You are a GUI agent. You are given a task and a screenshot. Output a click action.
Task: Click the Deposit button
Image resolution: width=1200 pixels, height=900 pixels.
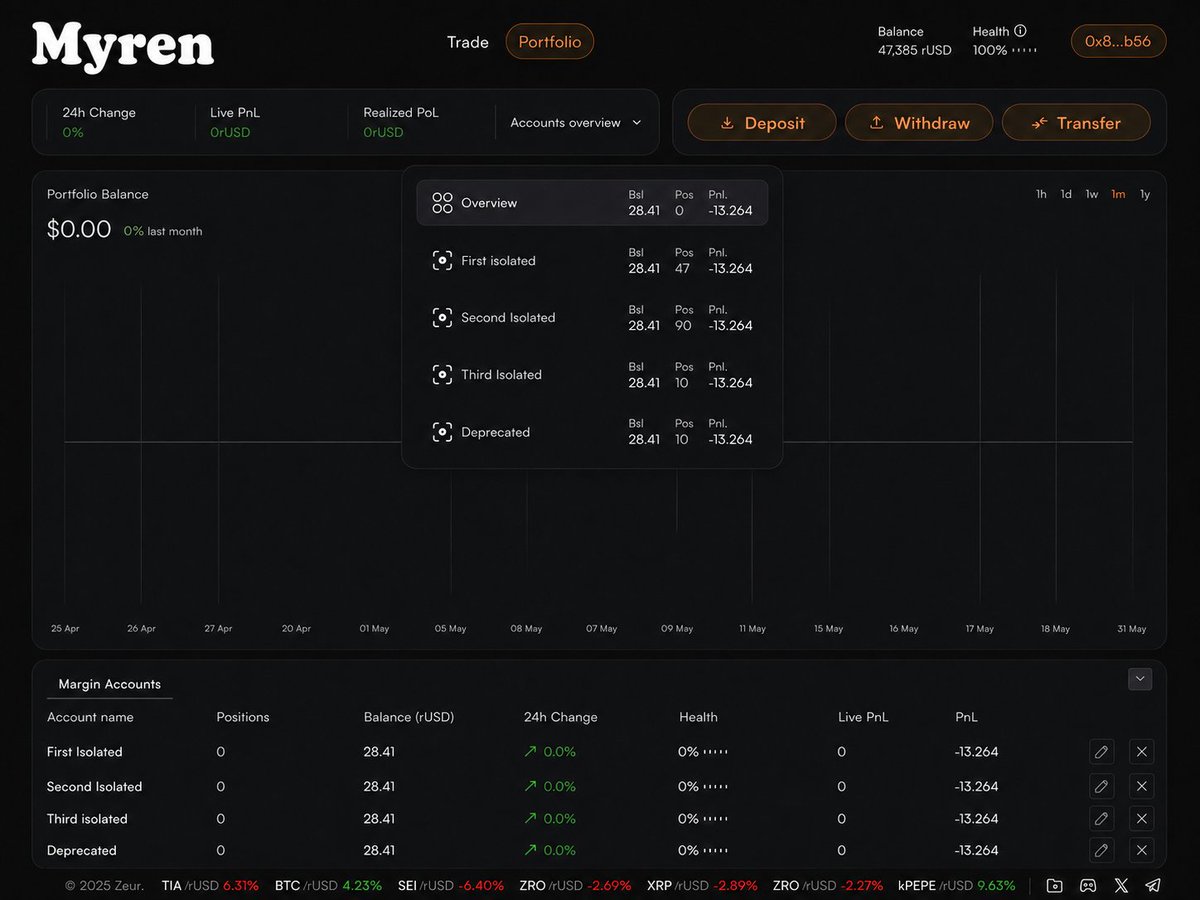pyautogui.click(x=762, y=123)
